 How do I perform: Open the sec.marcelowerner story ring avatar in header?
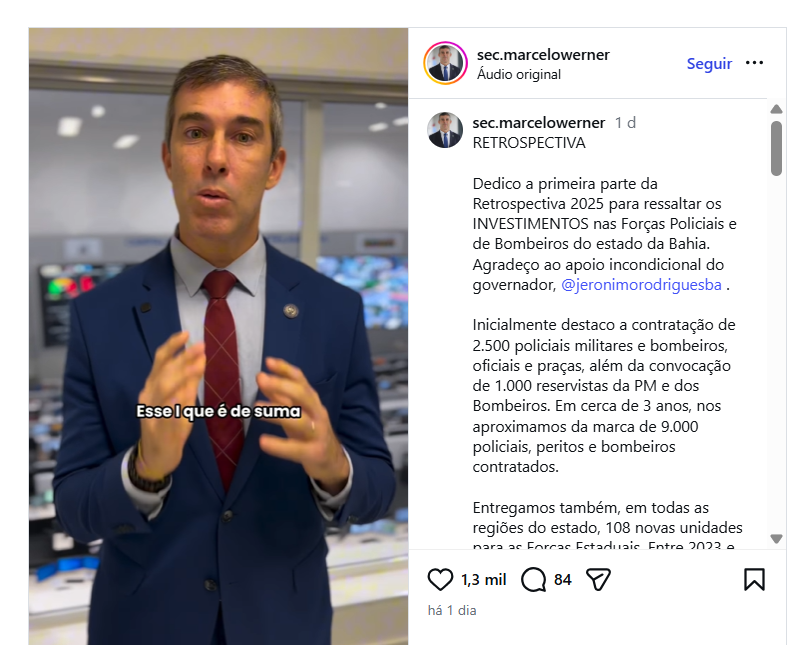pyautogui.click(x=445, y=63)
